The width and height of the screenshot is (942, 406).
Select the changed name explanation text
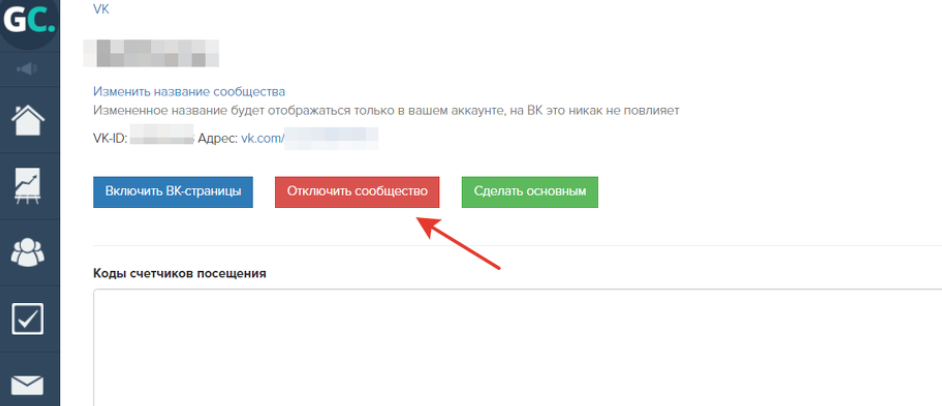(386, 111)
